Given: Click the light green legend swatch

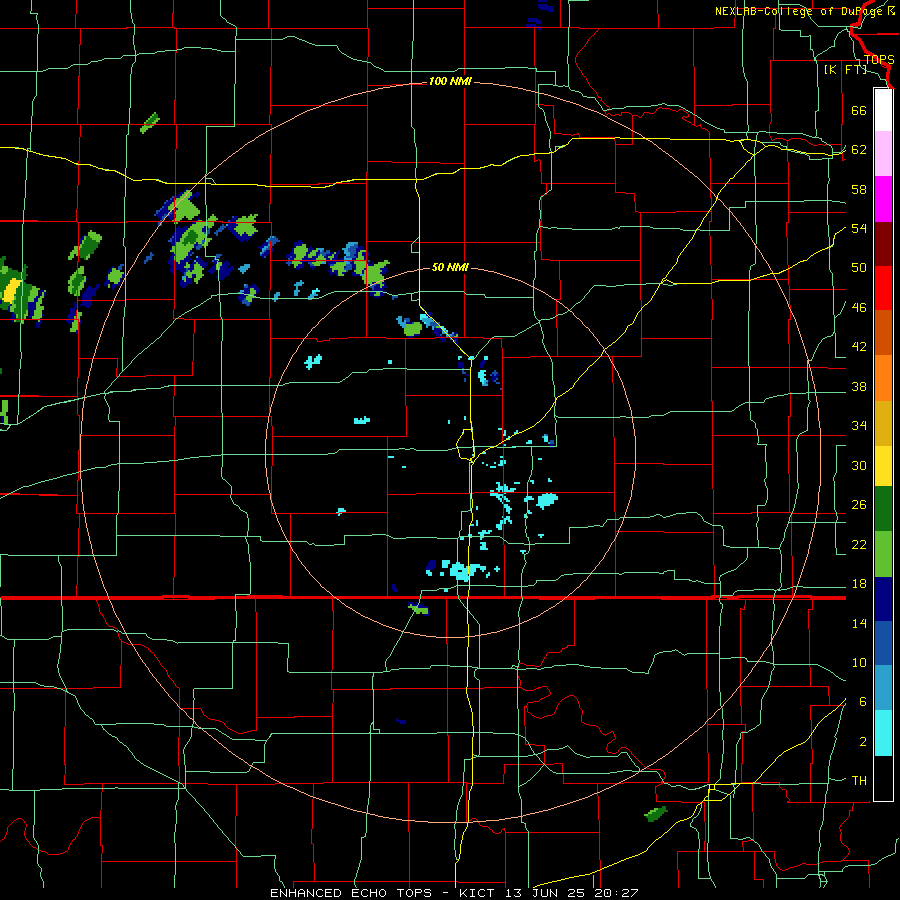Looking at the screenshot, I should pos(883,554).
